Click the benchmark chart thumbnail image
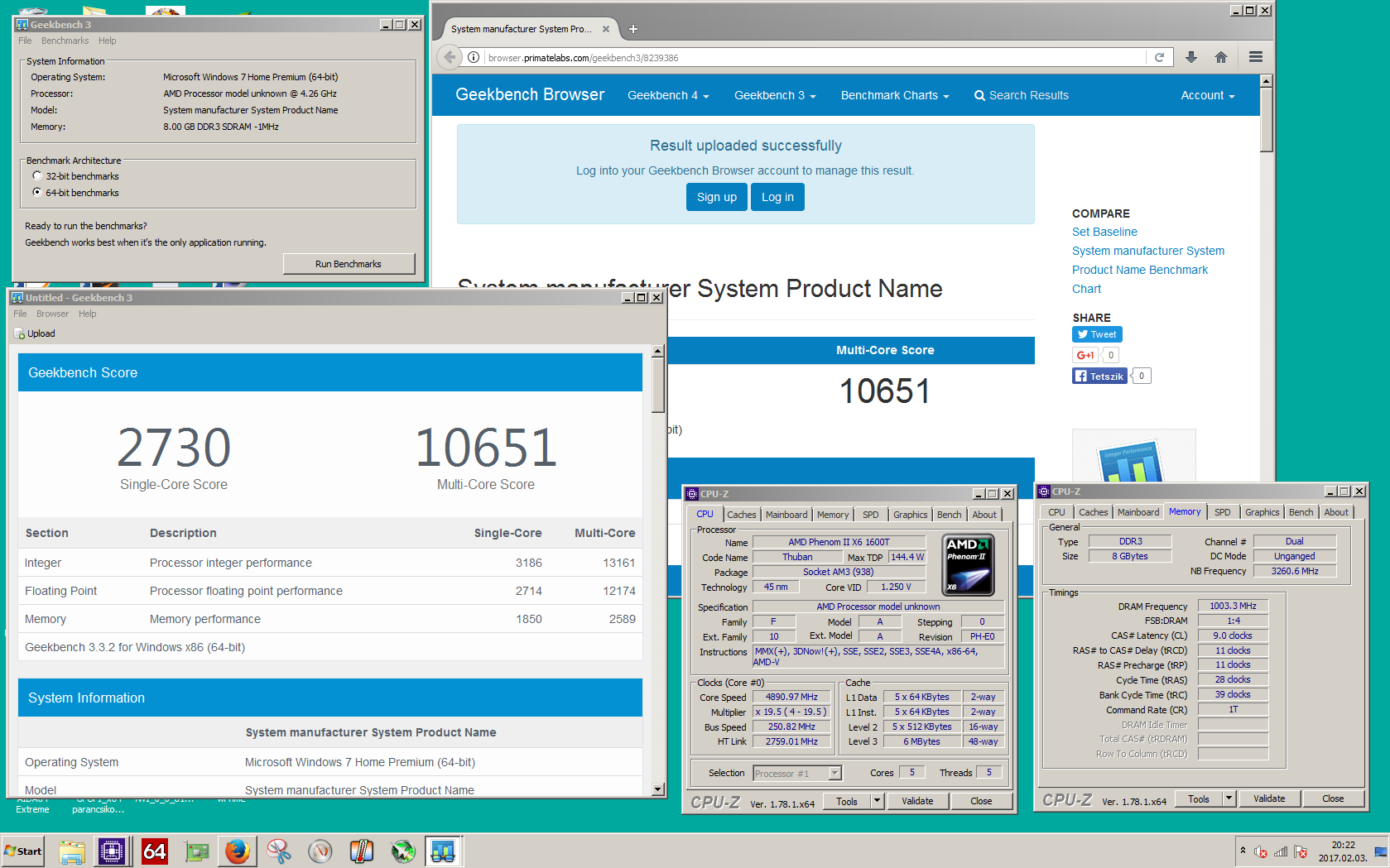 pyautogui.click(x=1133, y=456)
